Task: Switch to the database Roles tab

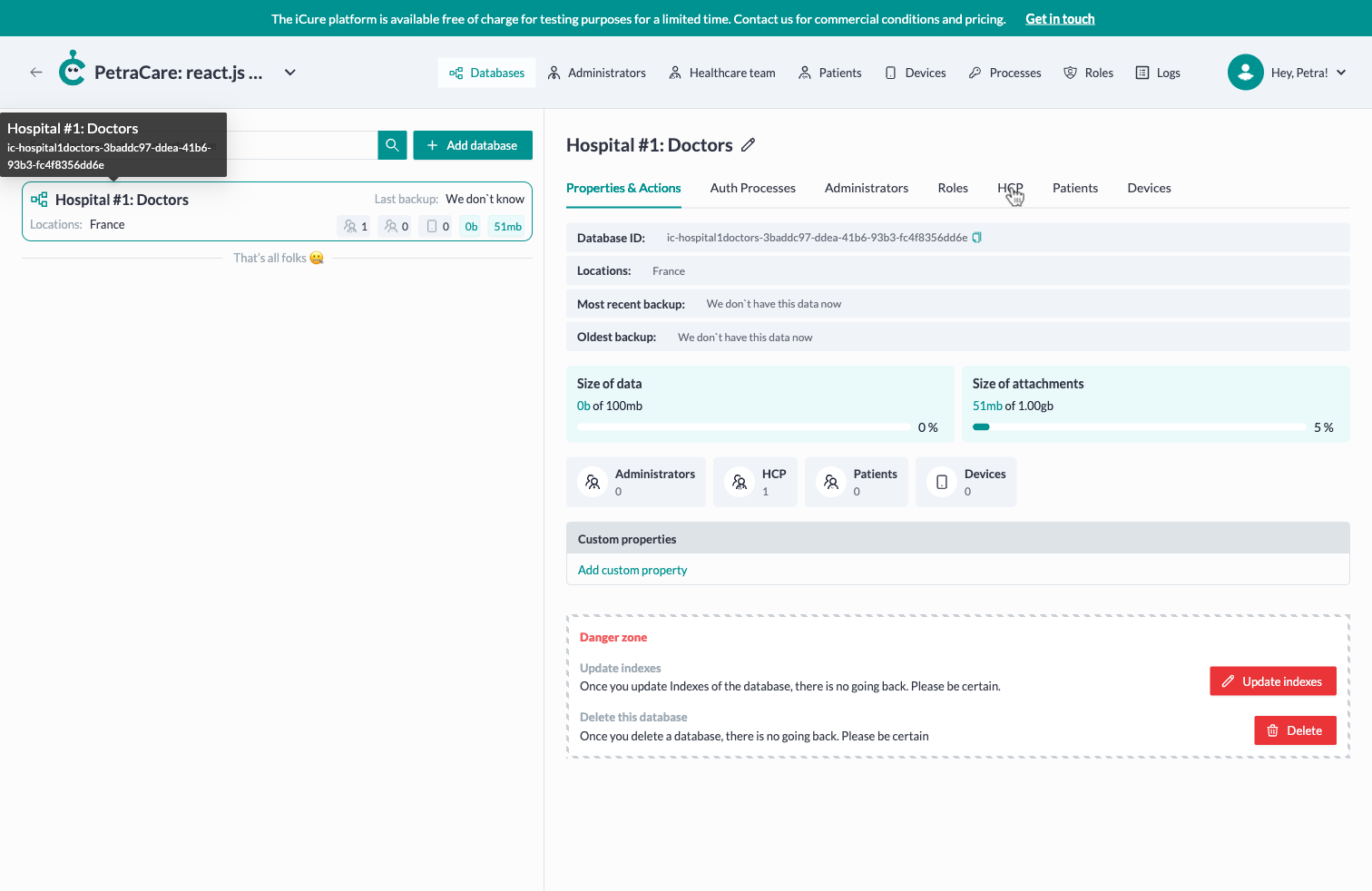Action: (953, 188)
